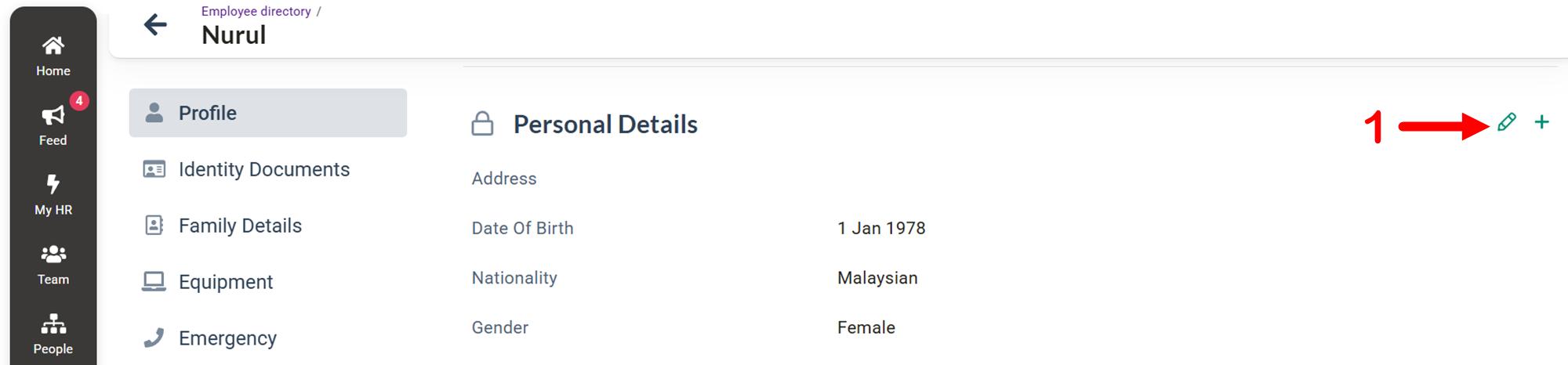
Task: Open the People org chart icon
Action: click(x=53, y=323)
